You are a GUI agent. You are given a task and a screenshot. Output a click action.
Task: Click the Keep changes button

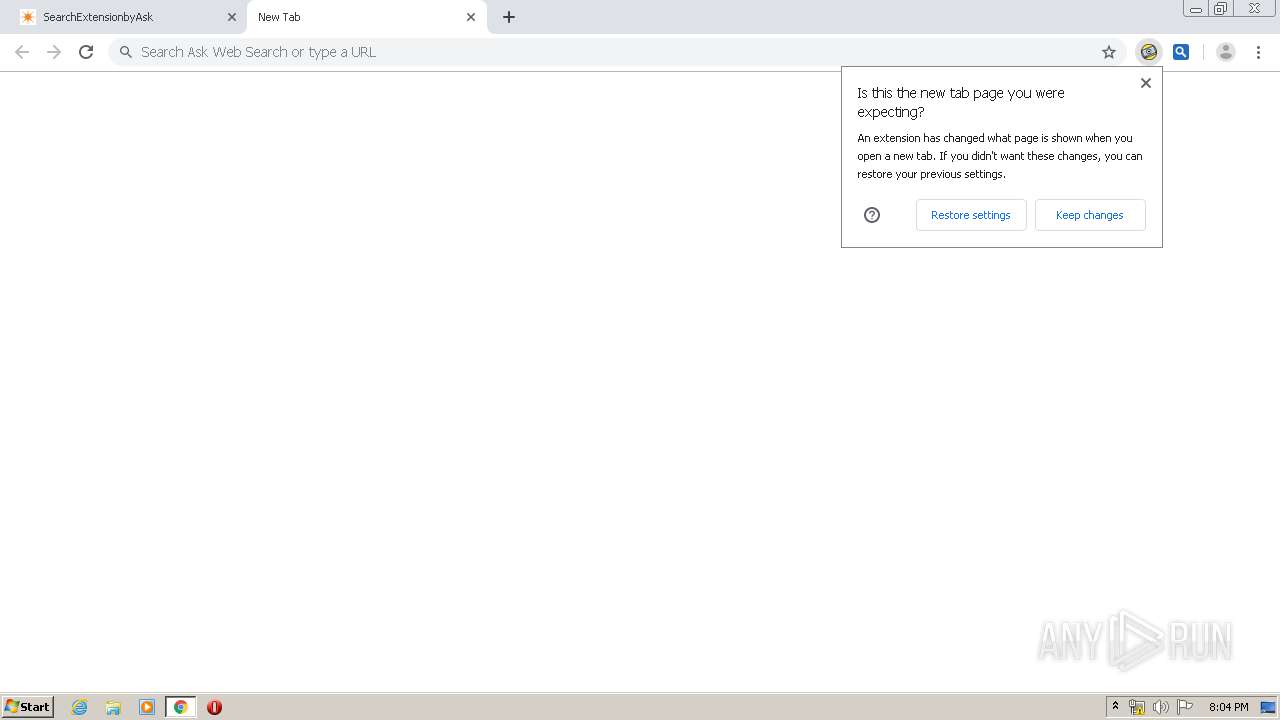click(1090, 215)
